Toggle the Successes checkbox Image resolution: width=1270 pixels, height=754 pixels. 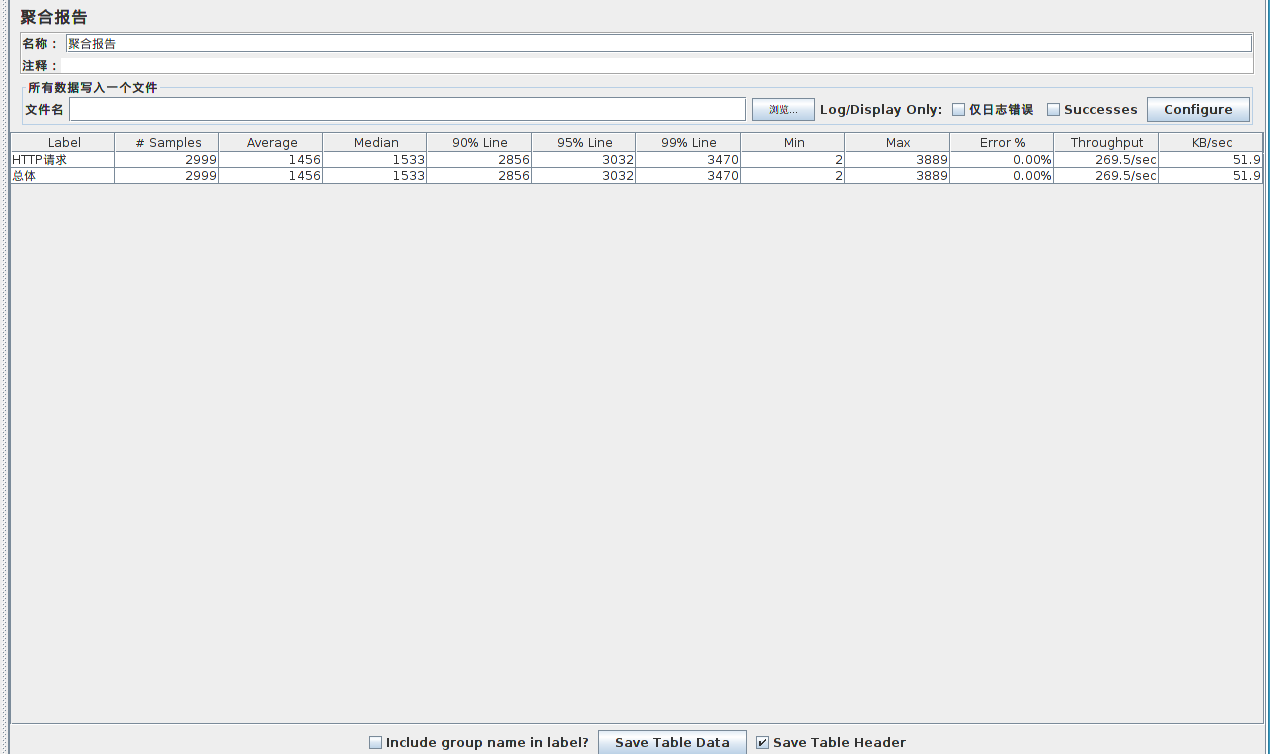pos(1053,110)
